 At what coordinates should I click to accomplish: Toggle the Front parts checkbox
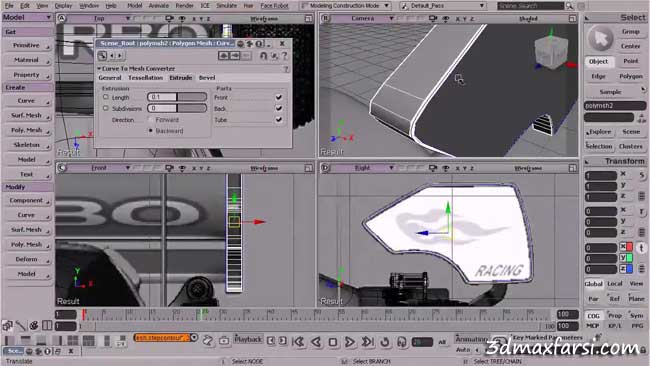tap(279, 97)
